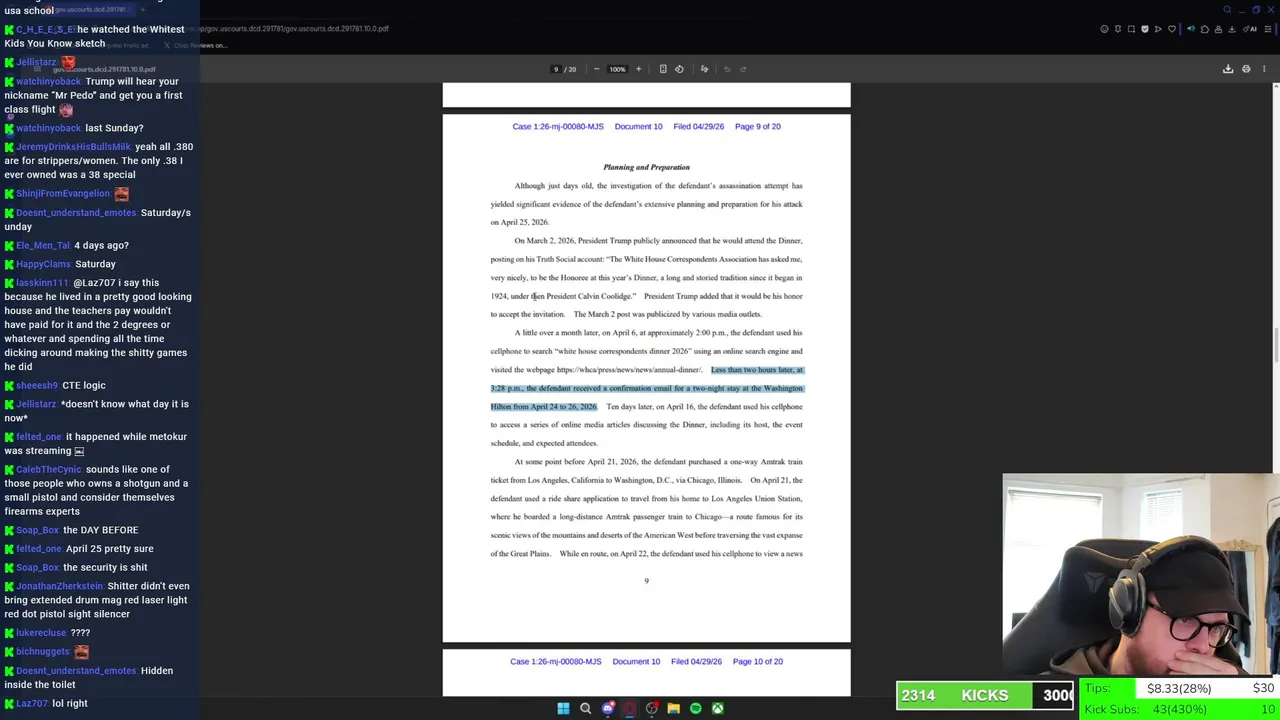
Task: Rotate the PDF counterclockwise
Action: tap(679, 69)
